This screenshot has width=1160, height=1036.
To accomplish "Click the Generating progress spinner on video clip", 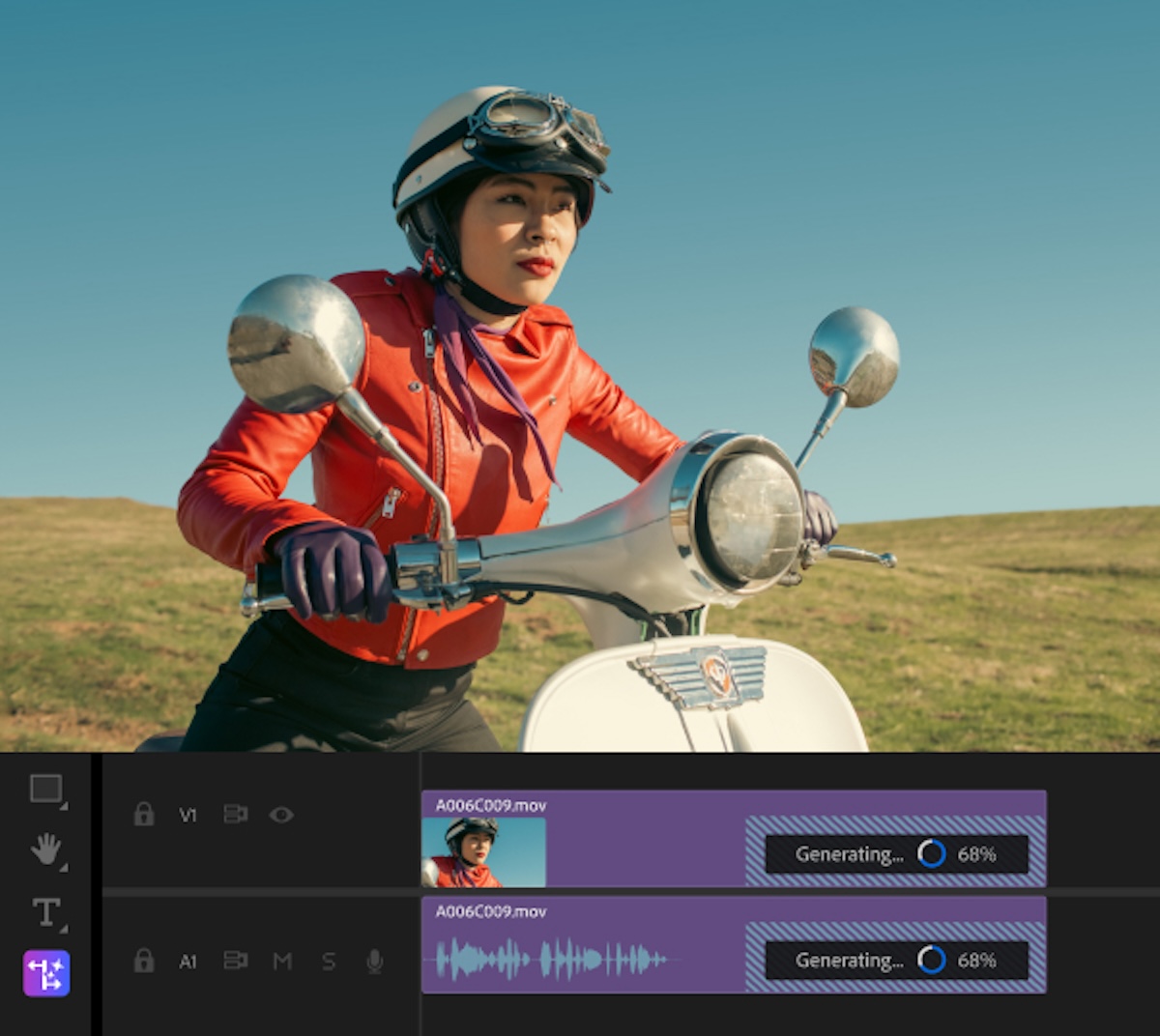I will (x=931, y=853).
